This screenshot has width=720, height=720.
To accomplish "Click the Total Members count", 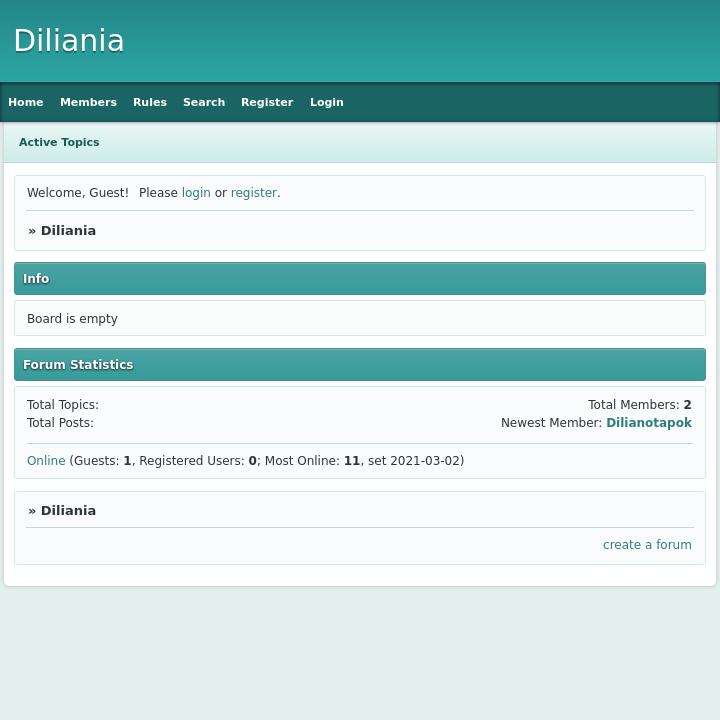I will 687,405.
